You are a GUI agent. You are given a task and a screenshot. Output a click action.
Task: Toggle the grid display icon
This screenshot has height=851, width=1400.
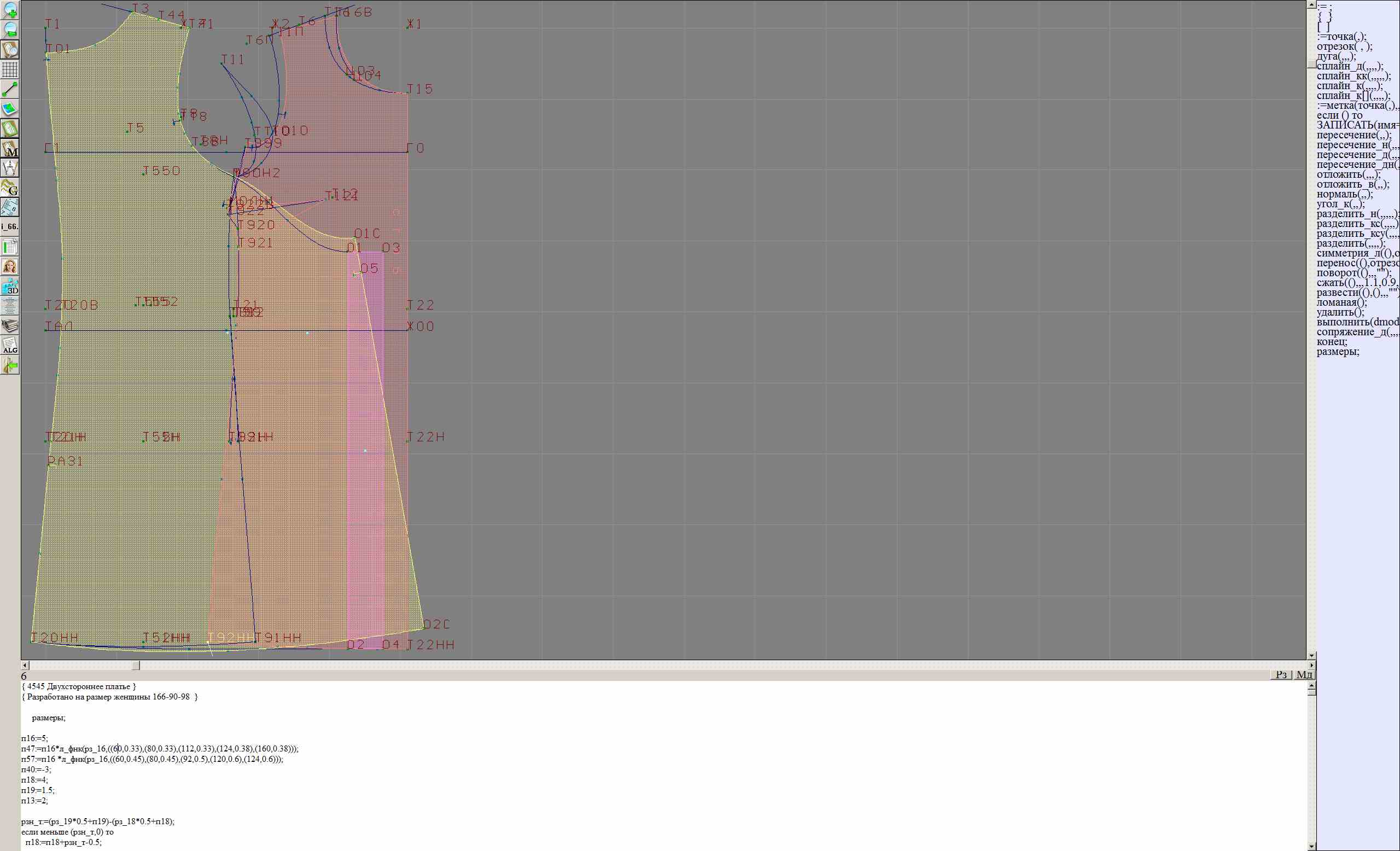(10, 69)
